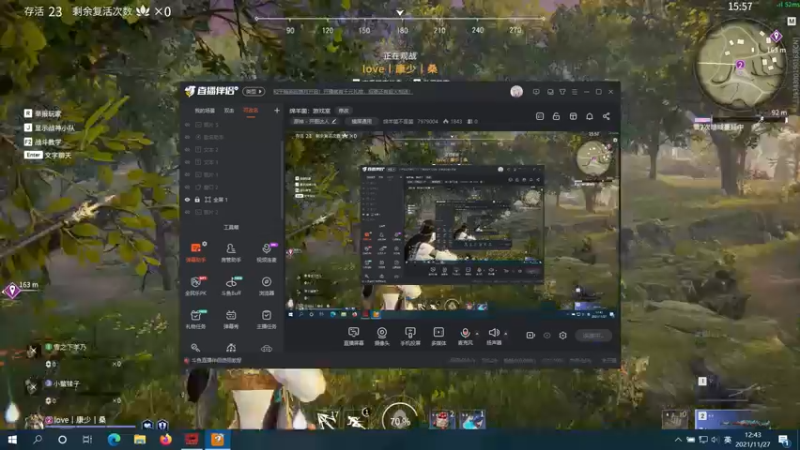This screenshot has width=800, height=450.
Task: Toggle visibility of the 图片 2 source
Action: (187, 212)
